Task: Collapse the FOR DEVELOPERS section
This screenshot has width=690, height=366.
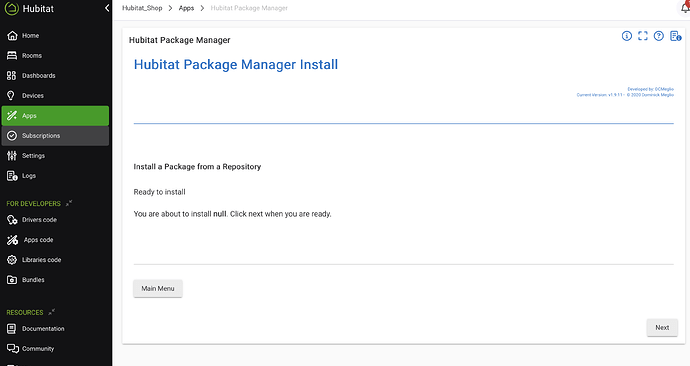Action: 69,203
